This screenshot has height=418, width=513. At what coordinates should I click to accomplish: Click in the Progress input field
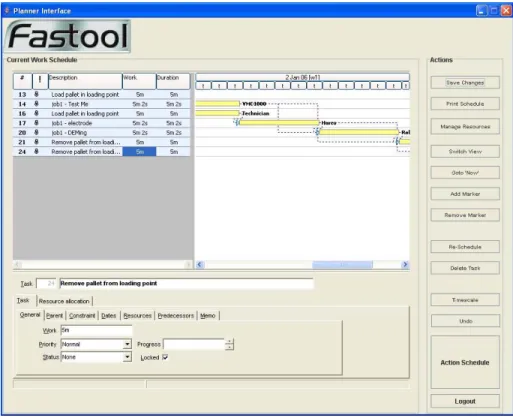tap(194, 344)
